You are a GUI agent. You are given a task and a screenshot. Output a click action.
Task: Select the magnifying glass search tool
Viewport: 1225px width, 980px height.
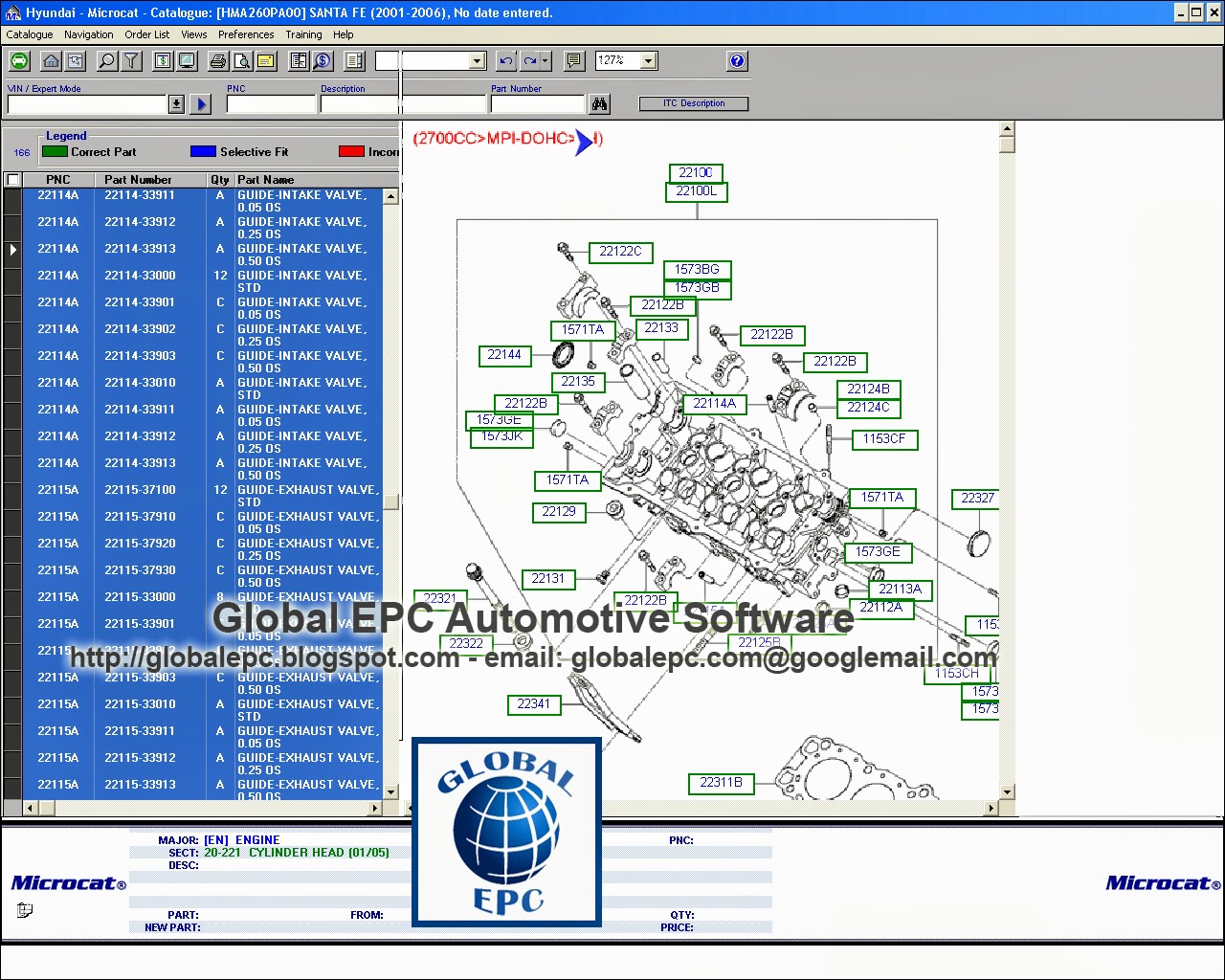click(105, 60)
